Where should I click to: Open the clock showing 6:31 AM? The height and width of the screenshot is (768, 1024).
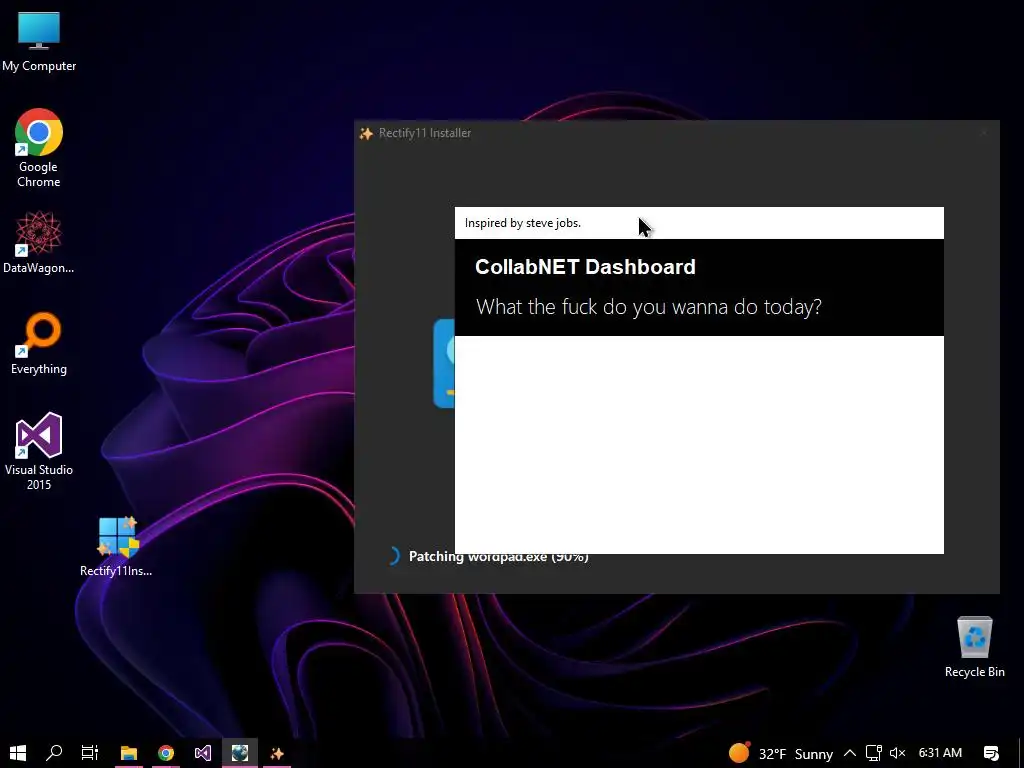pos(940,753)
